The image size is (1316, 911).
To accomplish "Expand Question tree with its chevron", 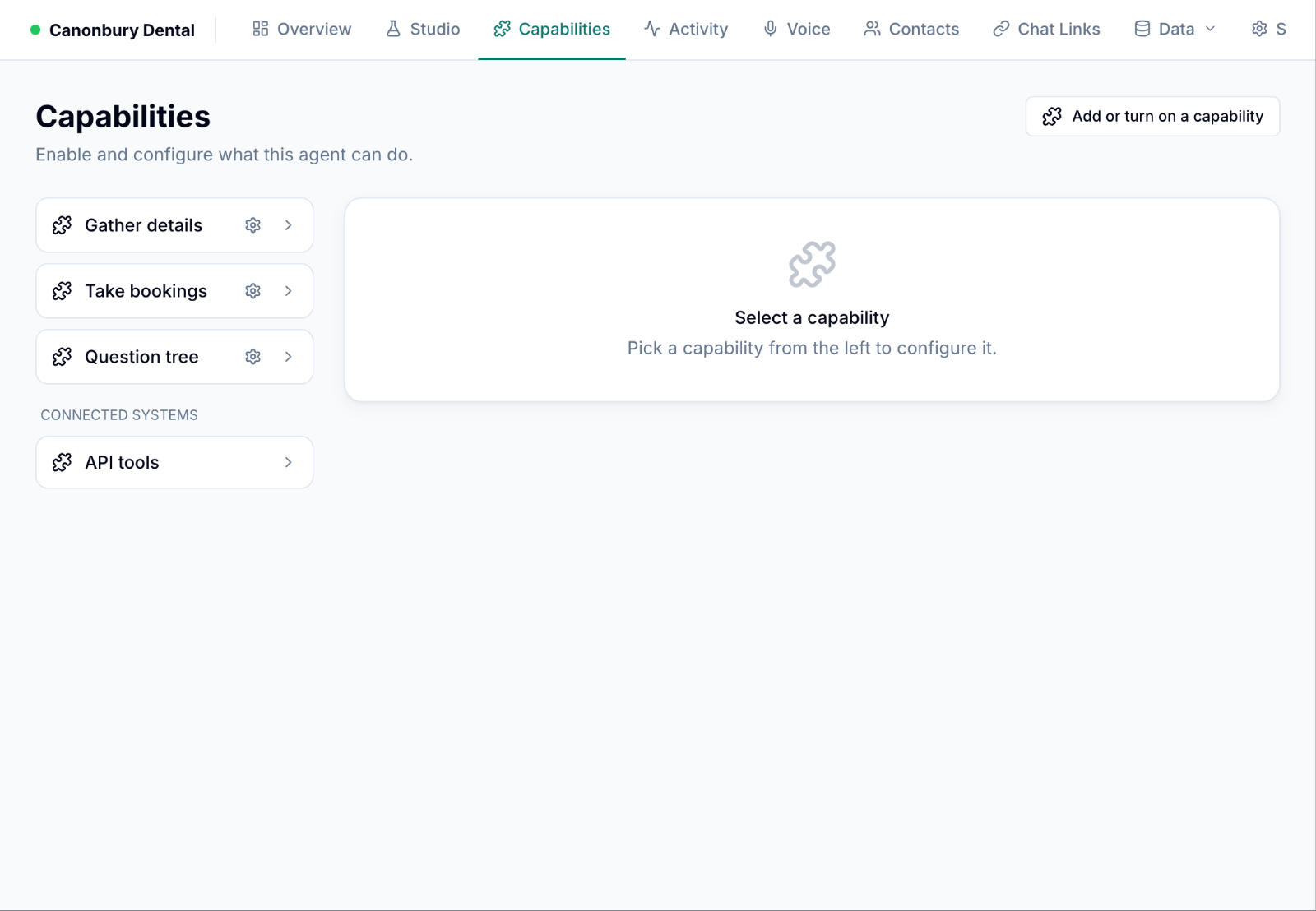I will pos(289,357).
